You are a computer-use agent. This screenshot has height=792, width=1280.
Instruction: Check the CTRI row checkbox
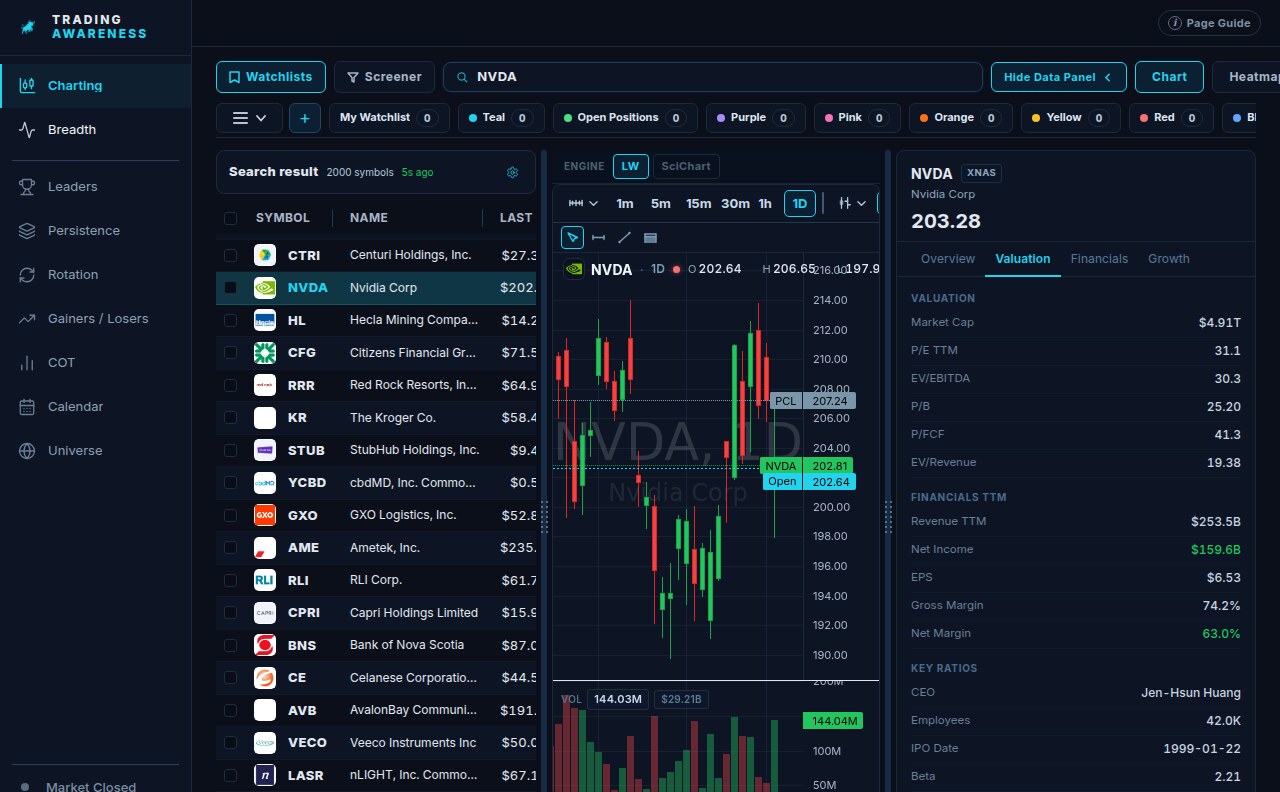[231, 255]
